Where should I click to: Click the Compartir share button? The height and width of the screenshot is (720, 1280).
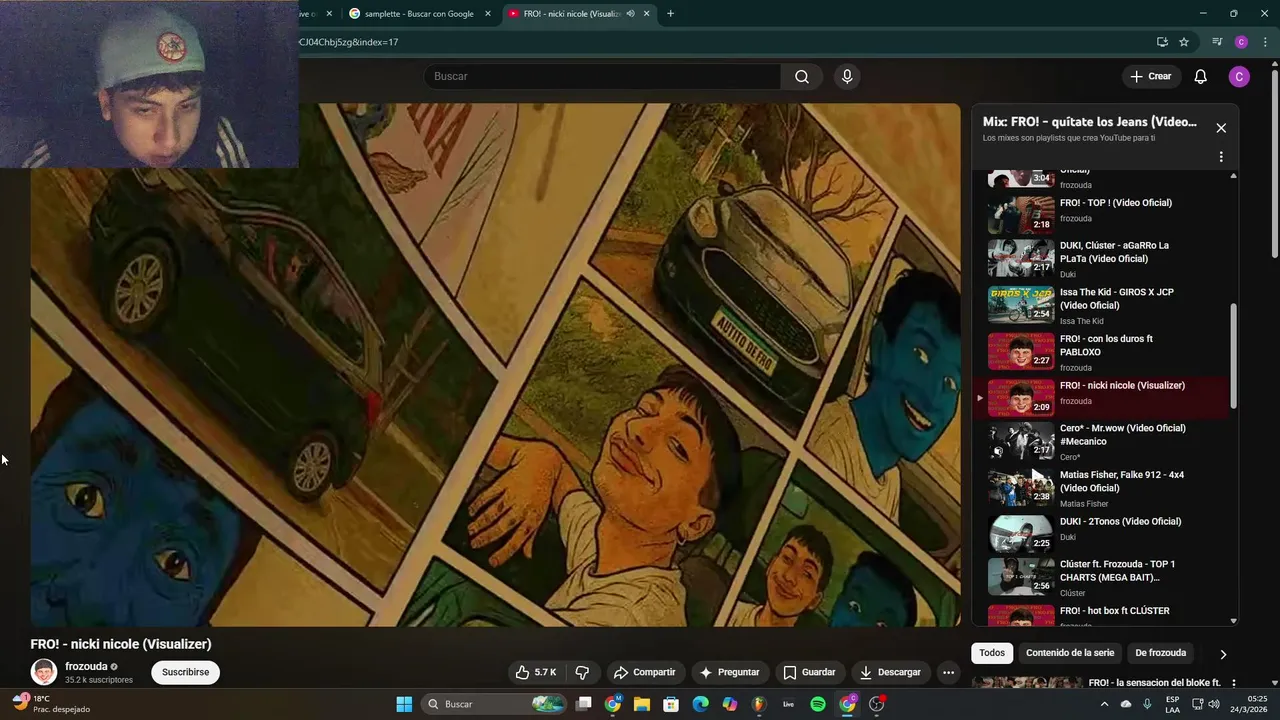[645, 672]
